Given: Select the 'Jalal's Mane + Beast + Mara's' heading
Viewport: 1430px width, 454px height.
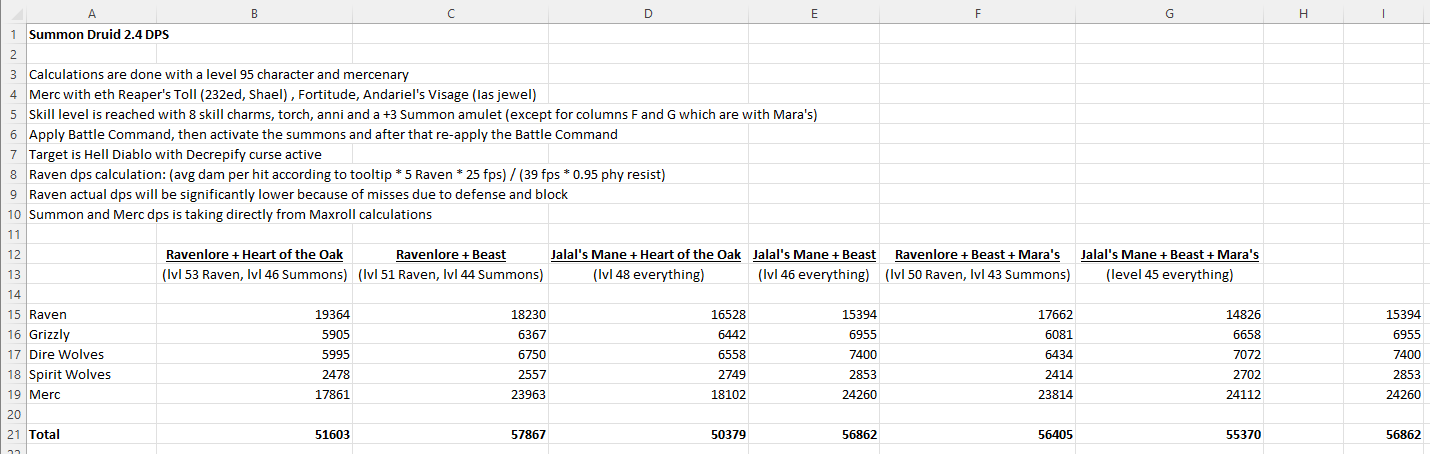Looking at the screenshot, I should click(x=1169, y=255).
